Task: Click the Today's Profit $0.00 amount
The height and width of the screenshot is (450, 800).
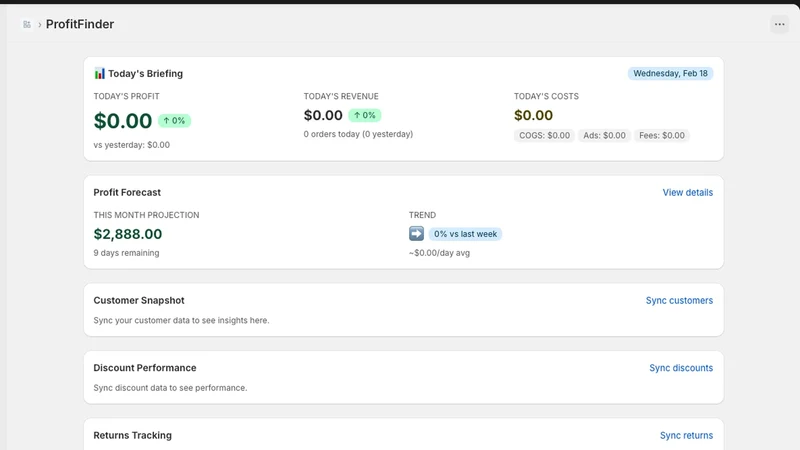Action: click(122, 121)
